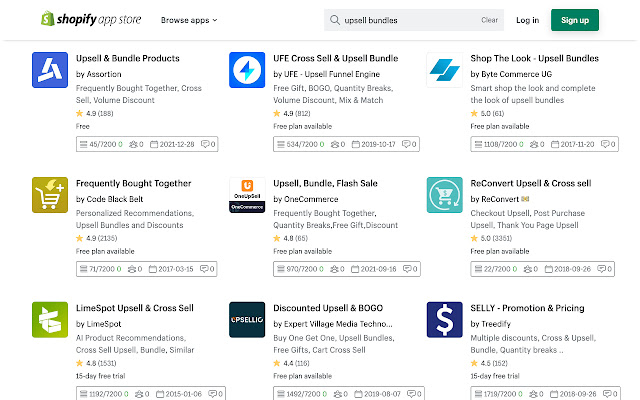The image size is (640, 400).
Task: Clear the upsell bundles search text
Action: (x=489, y=20)
